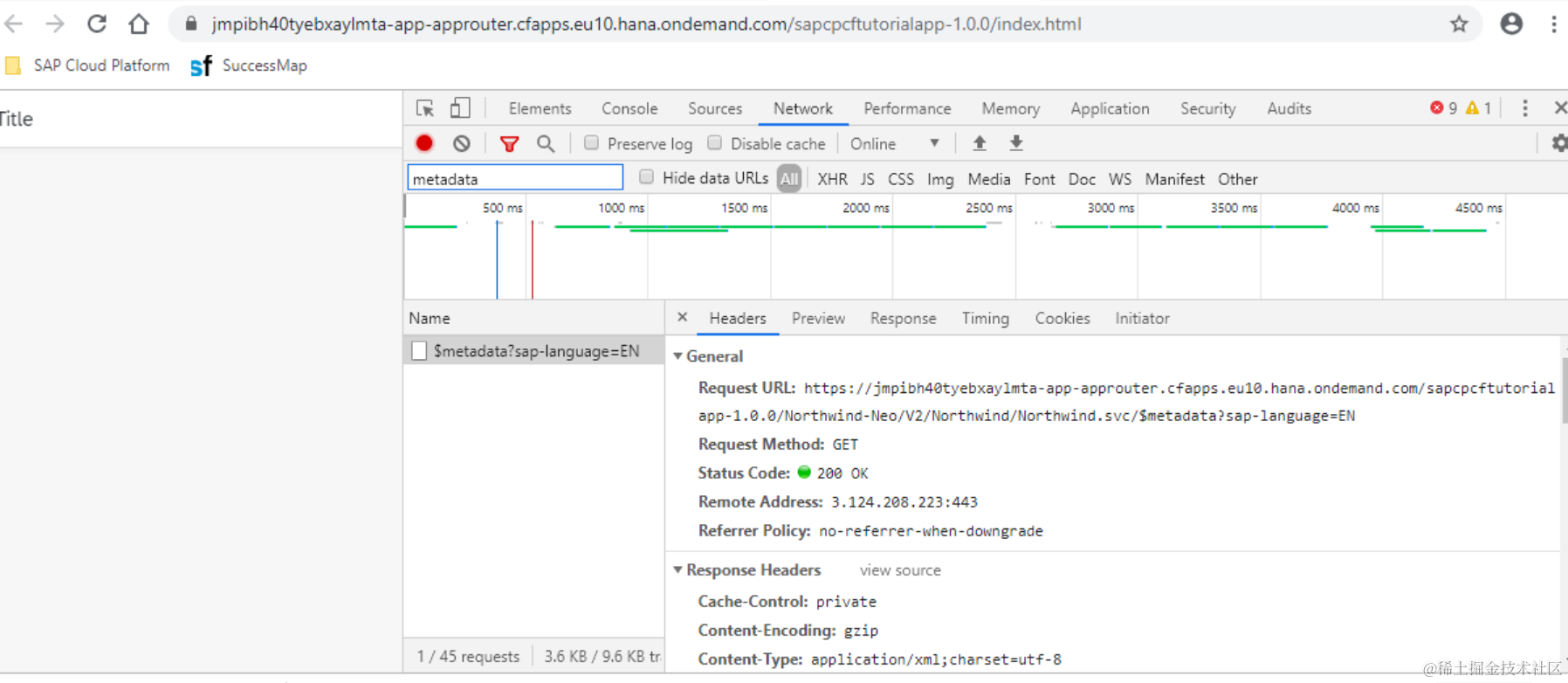Close the request details pane
The height and width of the screenshot is (683, 1568).
click(x=683, y=317)
